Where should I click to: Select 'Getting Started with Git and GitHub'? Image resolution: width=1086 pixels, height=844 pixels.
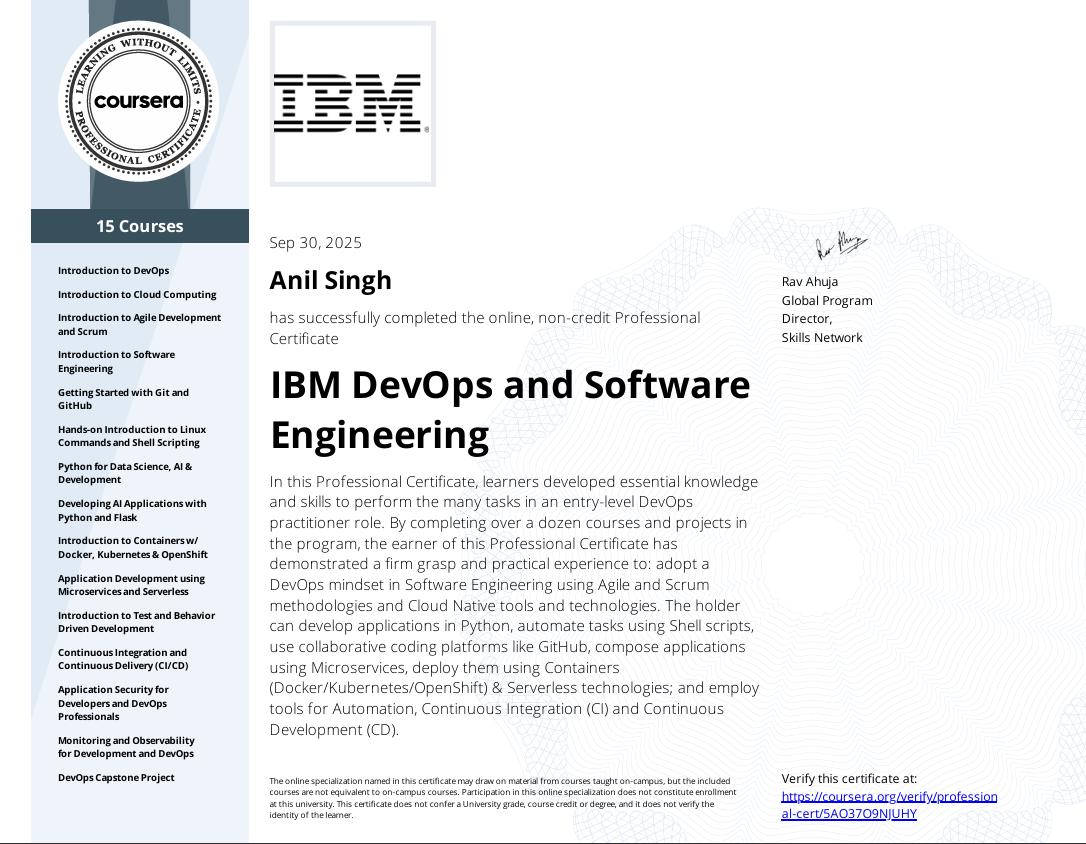[x=122, y=398]
